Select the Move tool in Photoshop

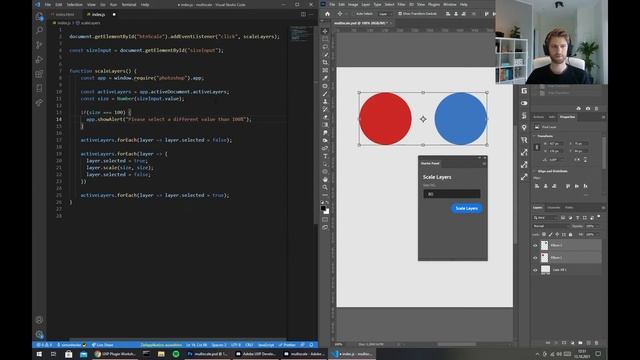(x=325, y=31)
